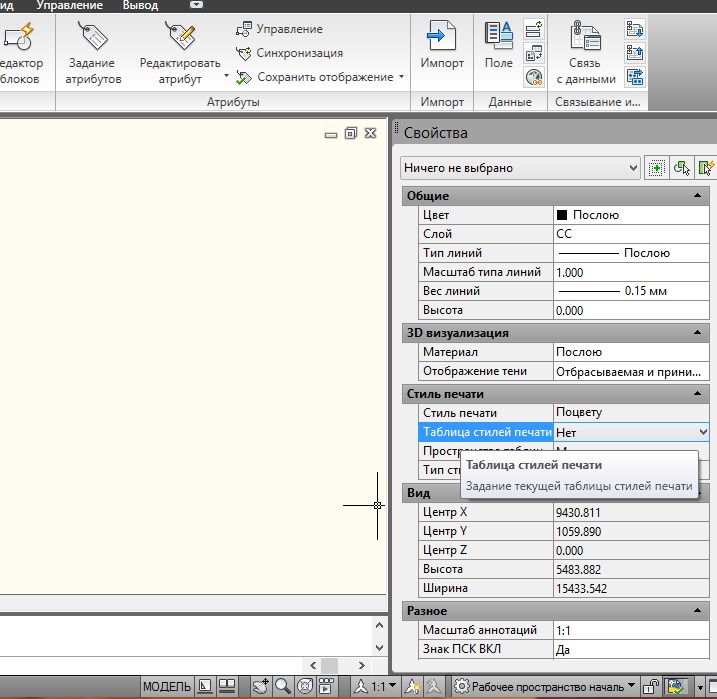Click the Цвет Послою color swatch value
Viewport: 717px width, 699px height.
pyautogui.click(x=631, y=215)
